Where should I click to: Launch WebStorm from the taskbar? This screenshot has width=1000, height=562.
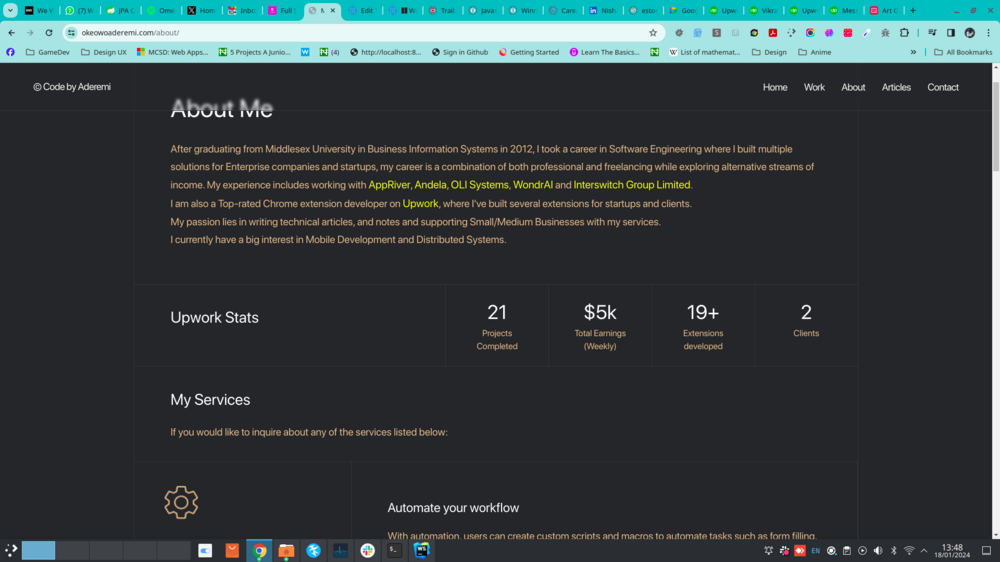click(x=422, y=550)
